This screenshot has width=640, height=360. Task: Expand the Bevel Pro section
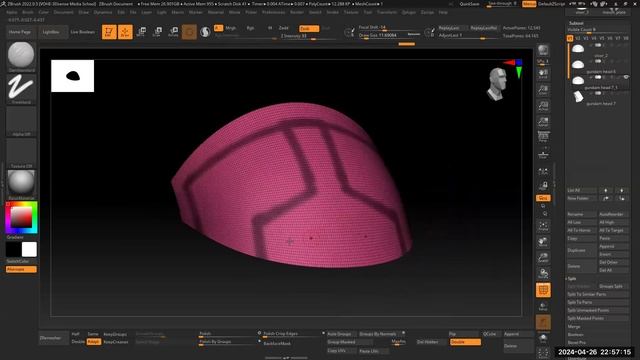[x=577, y=342]
